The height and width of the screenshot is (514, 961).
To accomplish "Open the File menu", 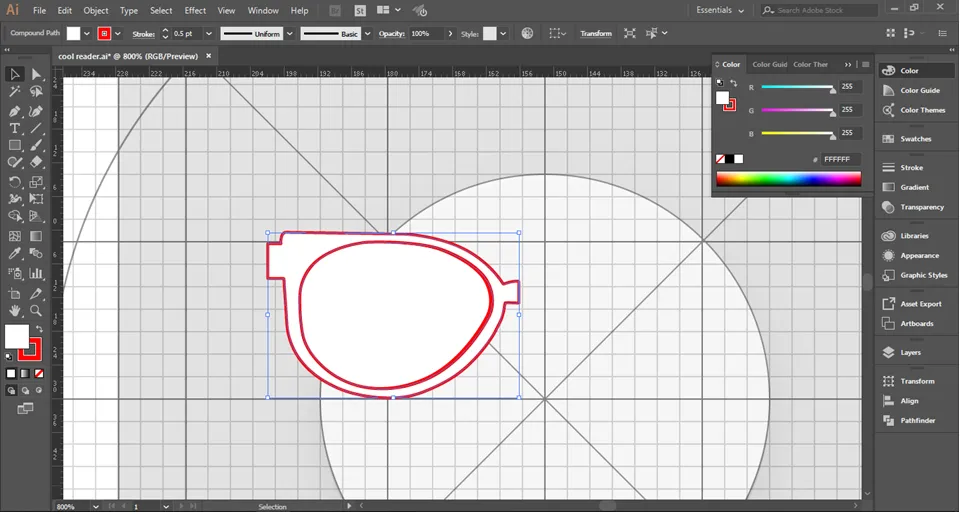I will pyautogui.click(x=39, y=10).
